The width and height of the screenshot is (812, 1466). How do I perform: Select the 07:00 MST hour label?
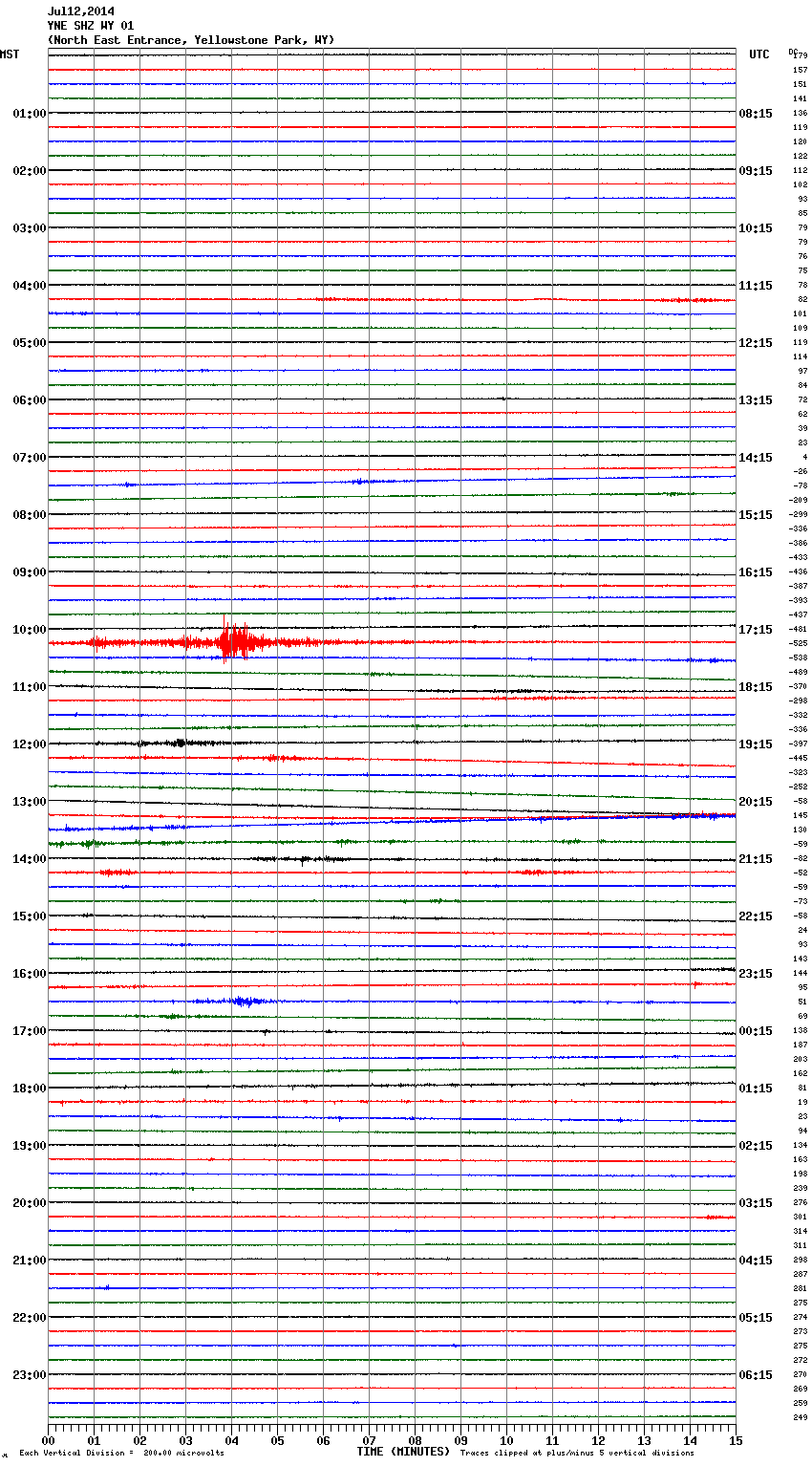click(x=30, y=458)
